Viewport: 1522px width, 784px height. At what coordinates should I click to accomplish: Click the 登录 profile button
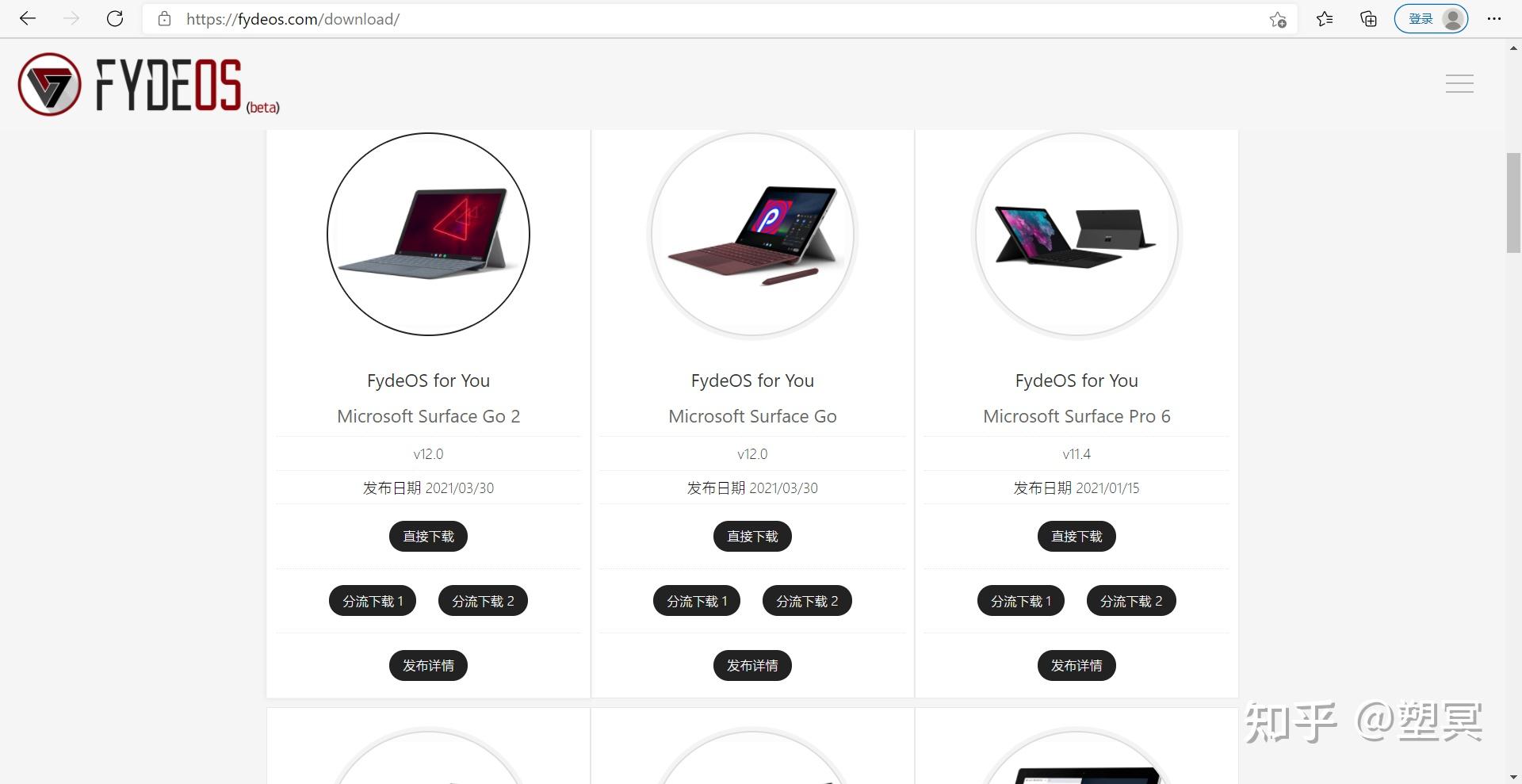click(x=1431, y=19)
